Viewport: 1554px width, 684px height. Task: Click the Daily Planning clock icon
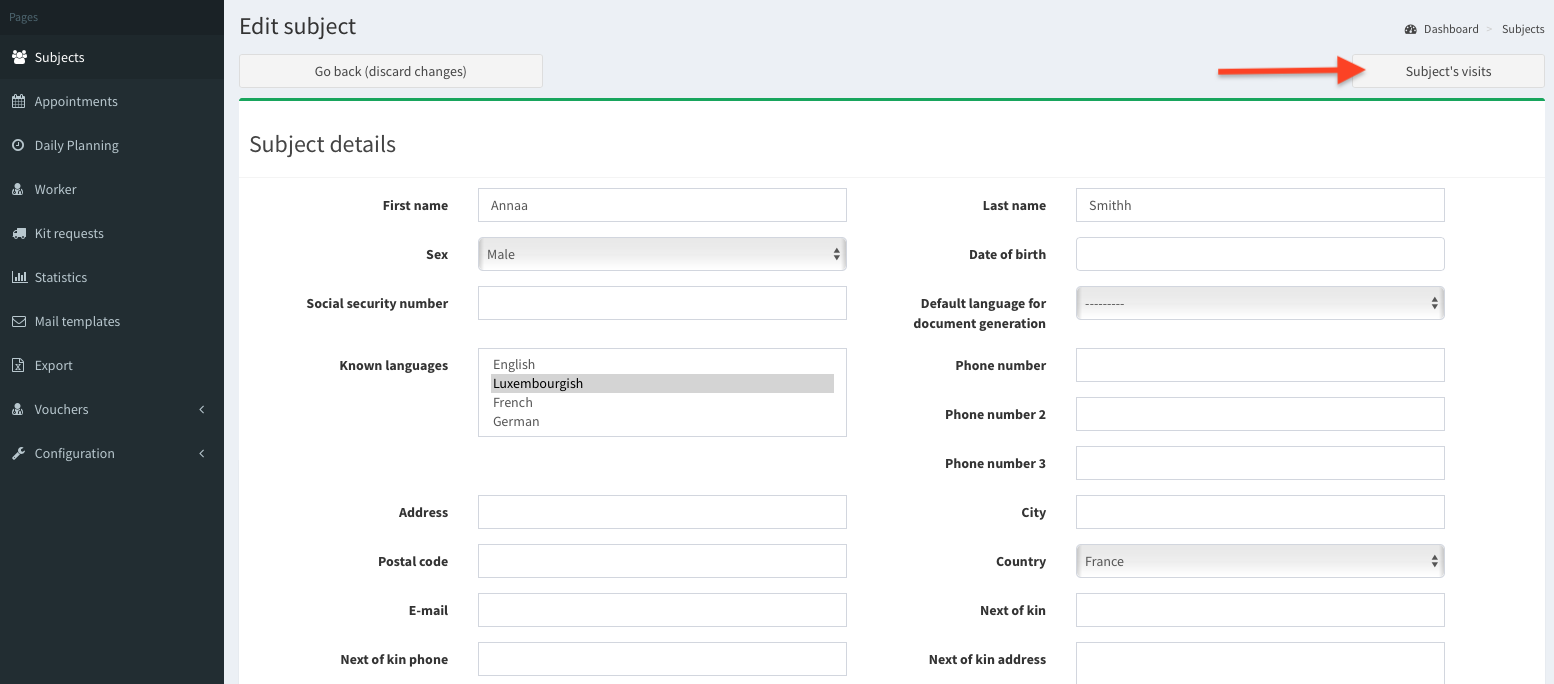point(18,145)
